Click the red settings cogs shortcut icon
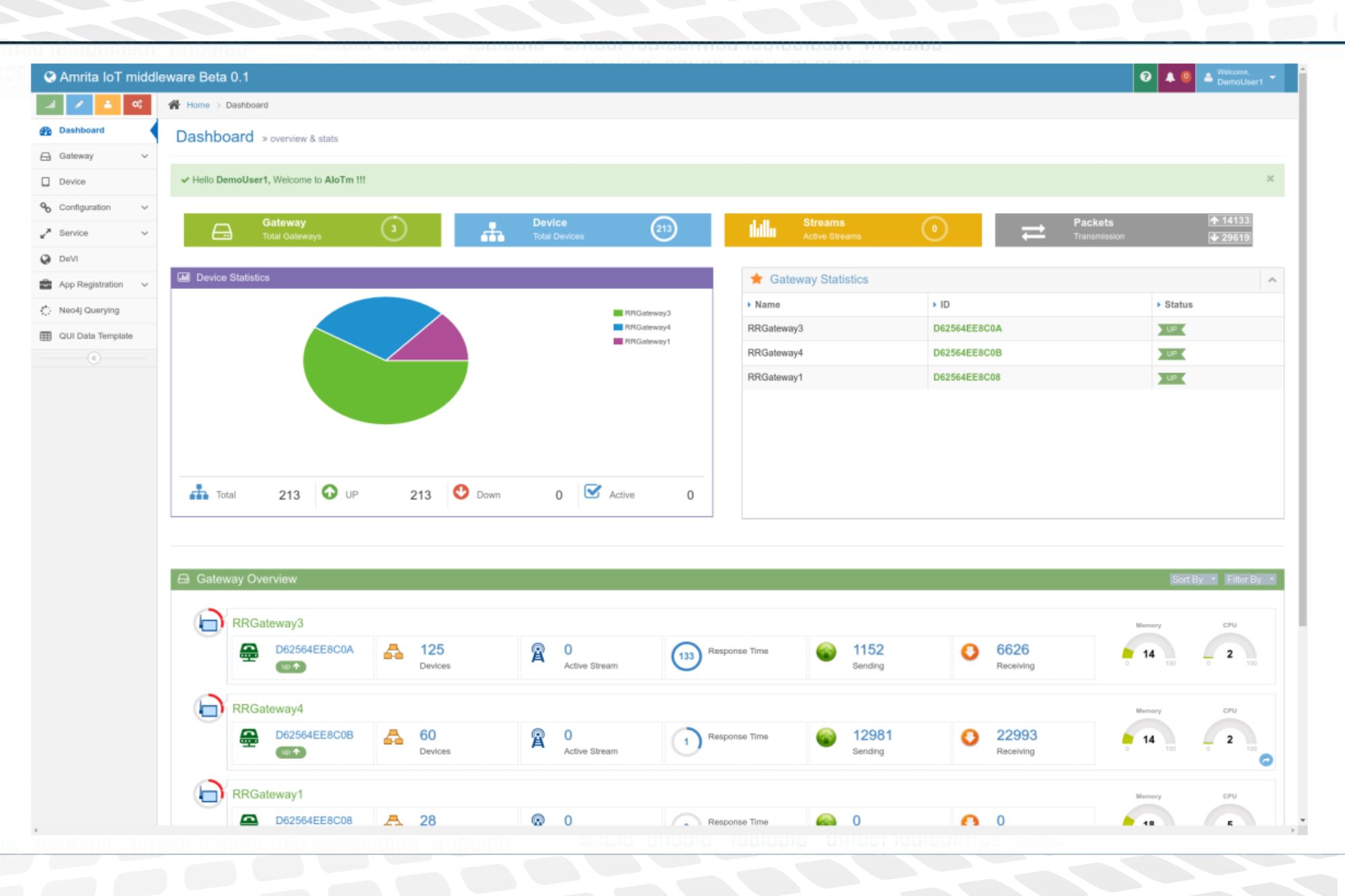1345x896 pixels. click(x=137, y=104)
